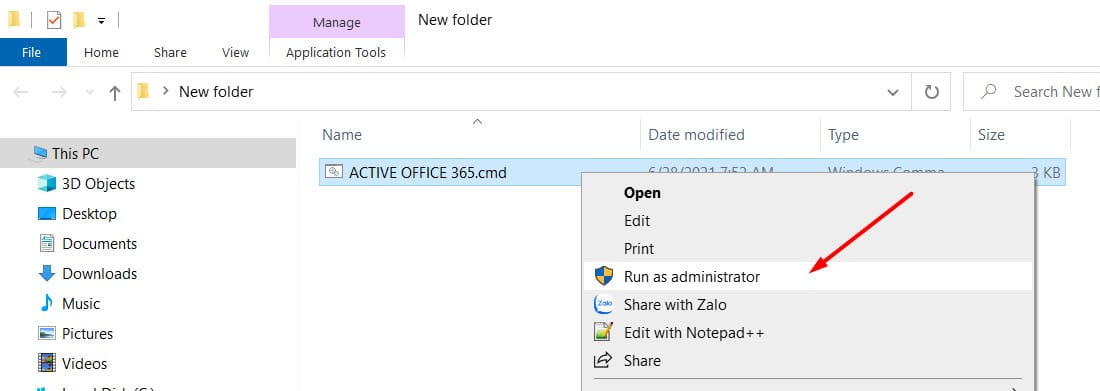Click the search magnifier icon
Screen dimensions: 1100x391
(988, 91)
